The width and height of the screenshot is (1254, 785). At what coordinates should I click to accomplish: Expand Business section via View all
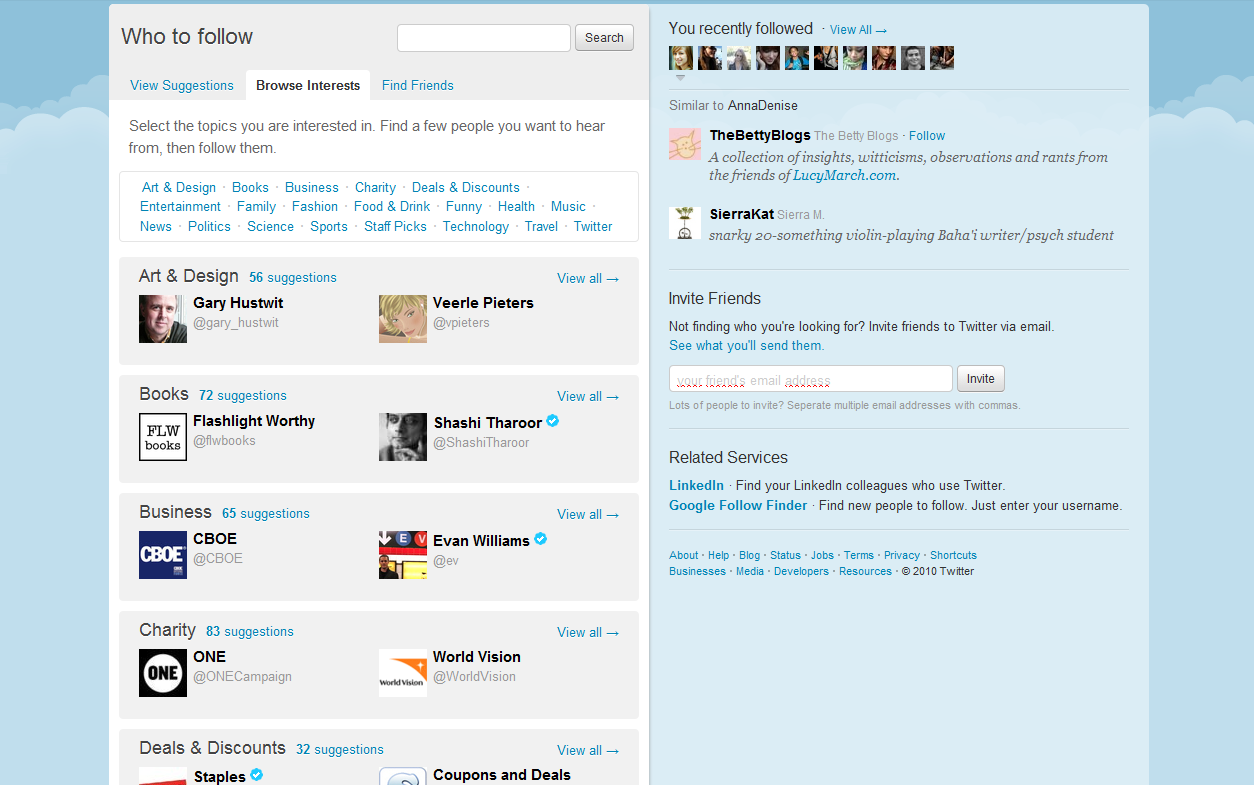[588, 514]
